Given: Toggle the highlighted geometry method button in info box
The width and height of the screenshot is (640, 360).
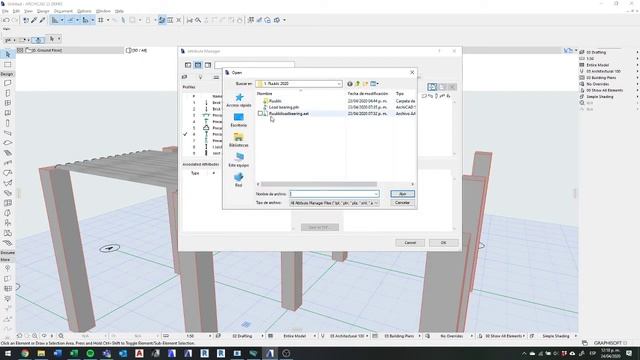Looking at the screenshot, I should coord(38,40).
